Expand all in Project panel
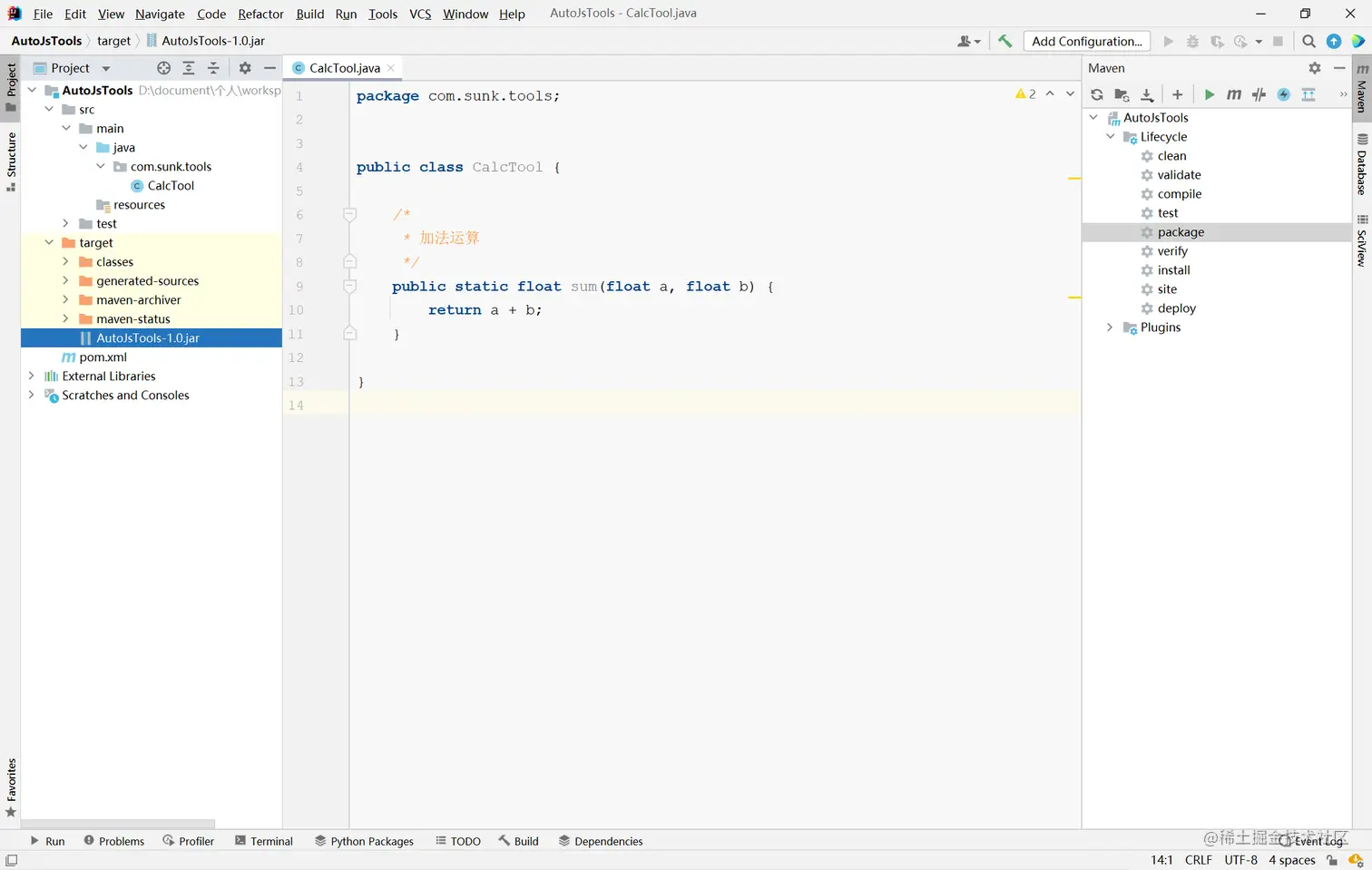1372x870 pixels. click(188, 68)
